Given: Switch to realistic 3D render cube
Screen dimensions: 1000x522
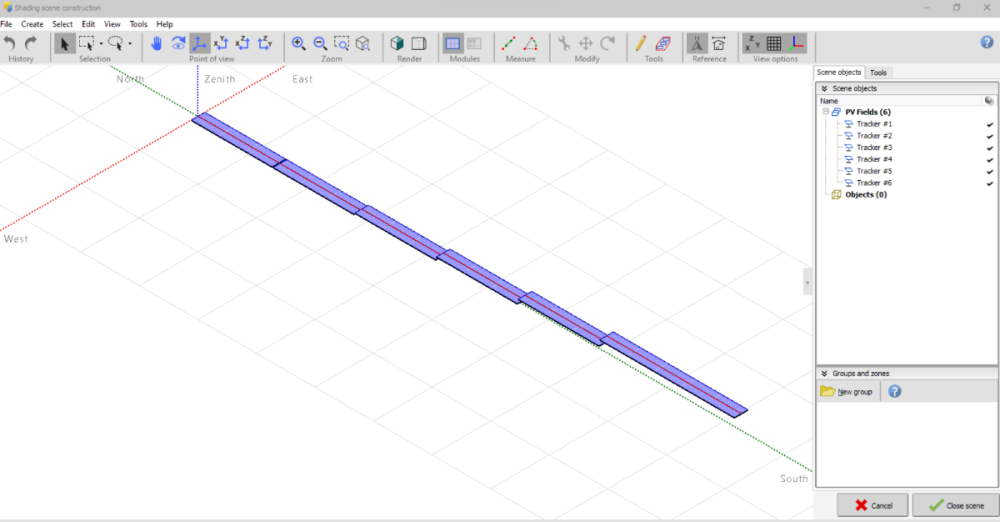Looking at the screenshot, I should click(397, 43).
